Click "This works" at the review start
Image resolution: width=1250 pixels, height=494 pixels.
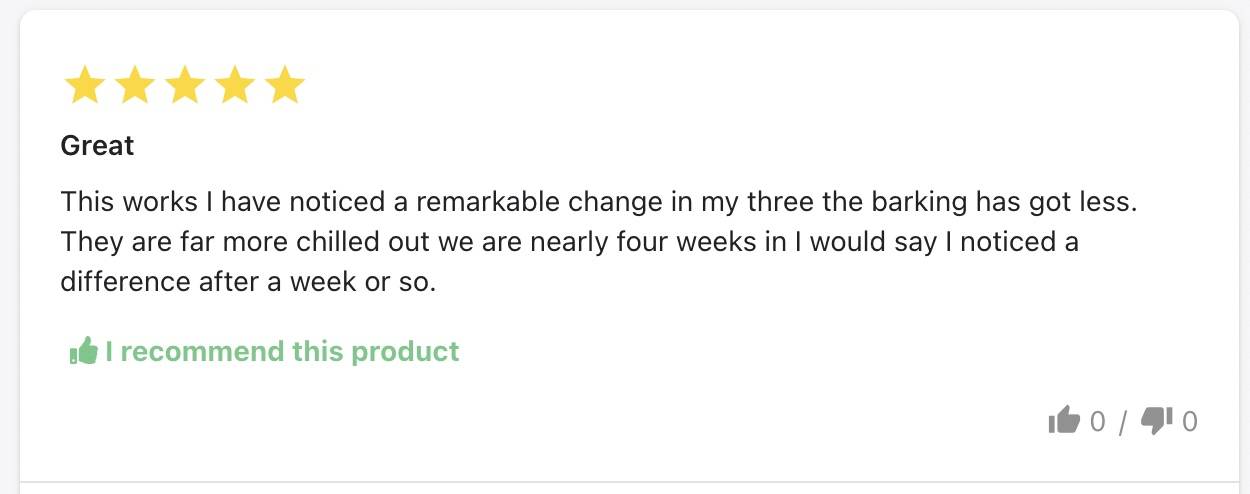coord(129,202)
